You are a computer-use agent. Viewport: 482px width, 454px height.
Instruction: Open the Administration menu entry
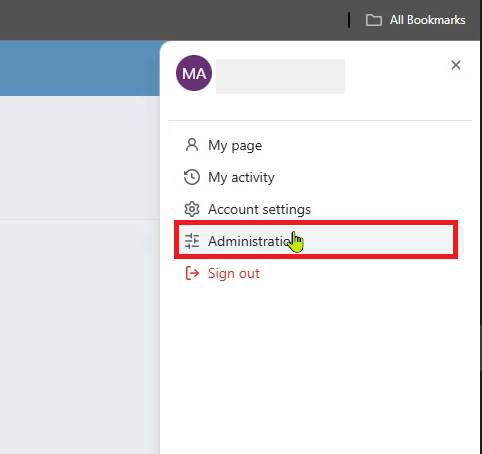[316, 240]
